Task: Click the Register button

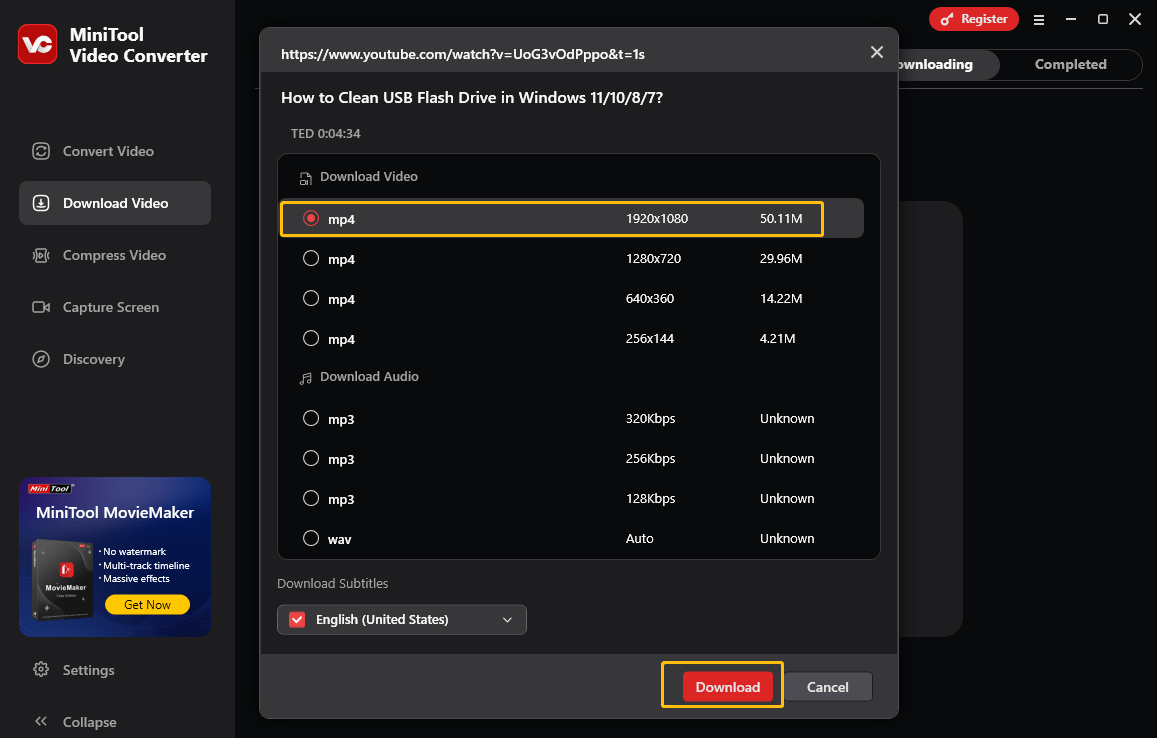Action: pyautogui.click(x=974, y=19)
